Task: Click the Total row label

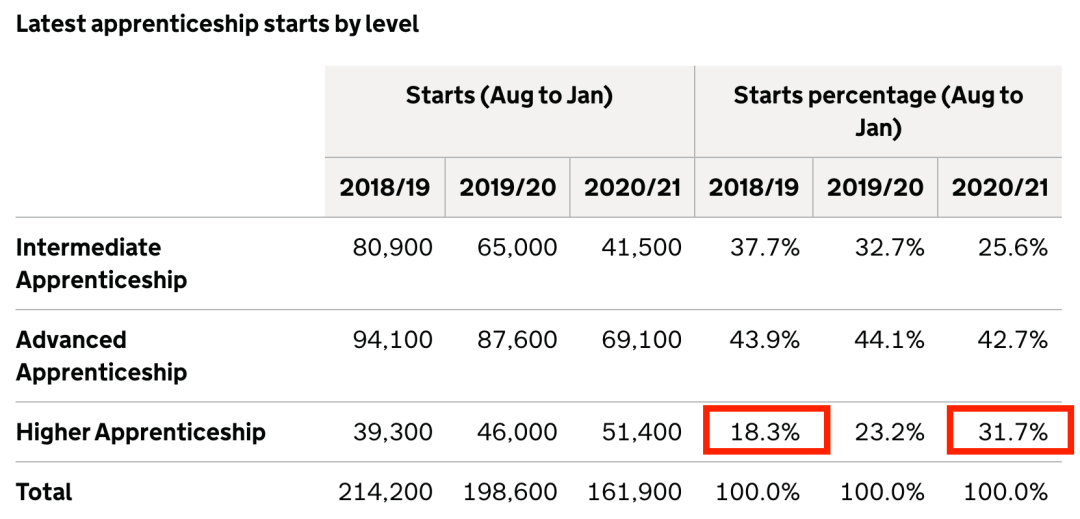Action: [44, 492]
